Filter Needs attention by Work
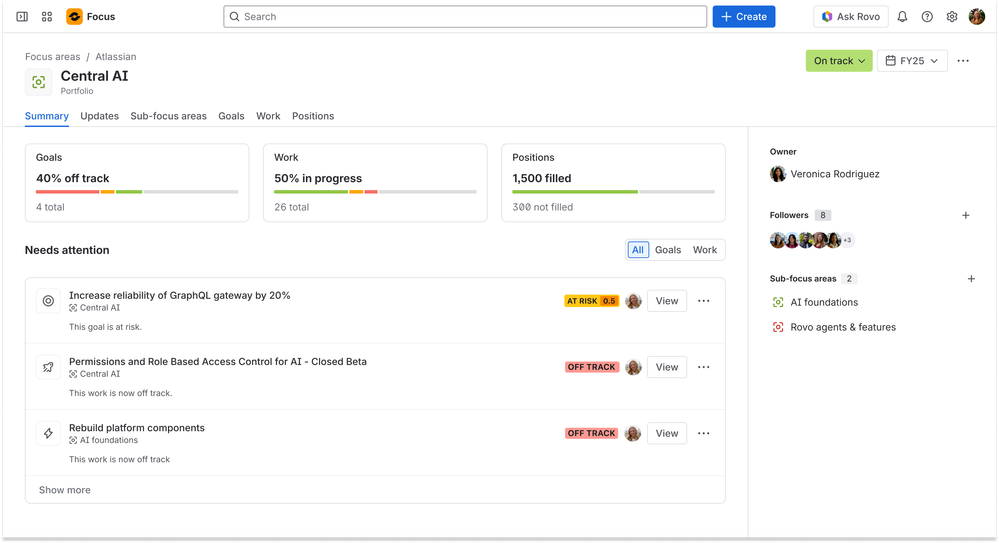The image size is (999, 543). [705, 250]
